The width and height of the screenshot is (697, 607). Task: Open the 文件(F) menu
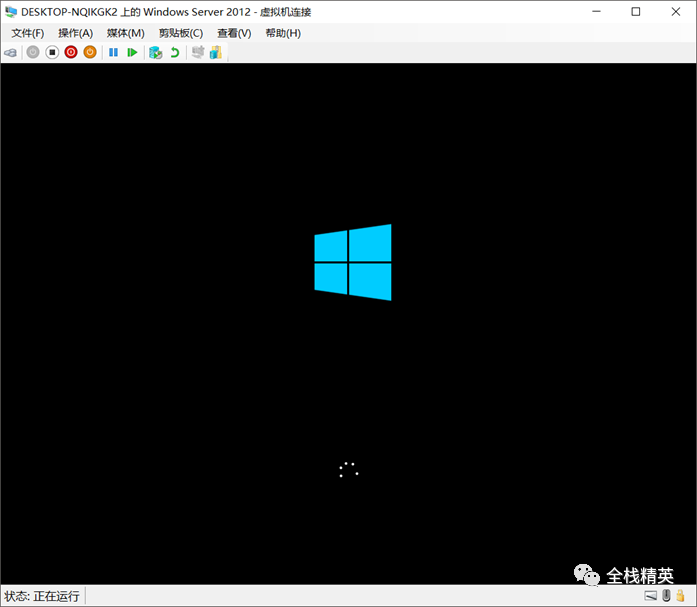[x=28, y=33]
